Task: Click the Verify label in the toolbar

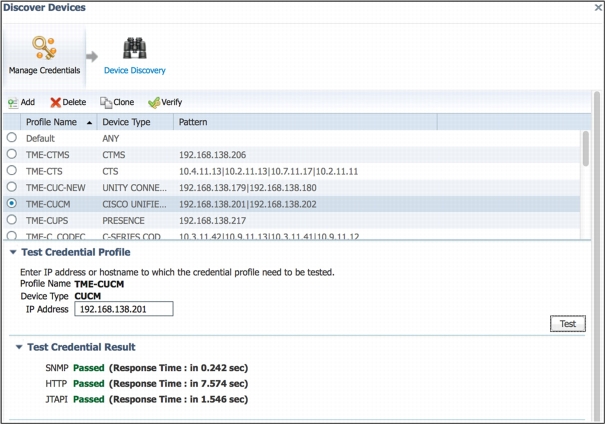Action: 172,102
